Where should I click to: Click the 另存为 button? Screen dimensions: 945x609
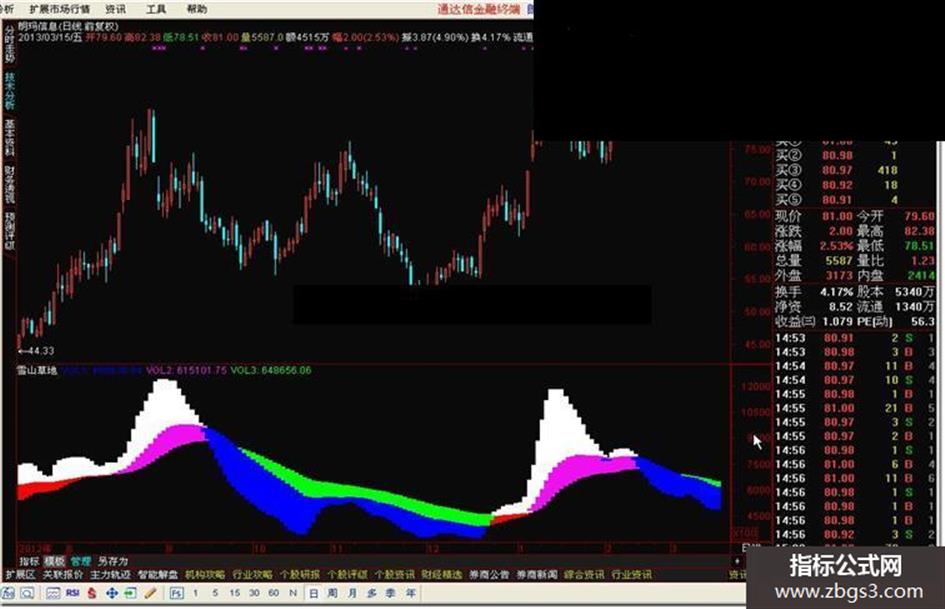click(113, 561)
